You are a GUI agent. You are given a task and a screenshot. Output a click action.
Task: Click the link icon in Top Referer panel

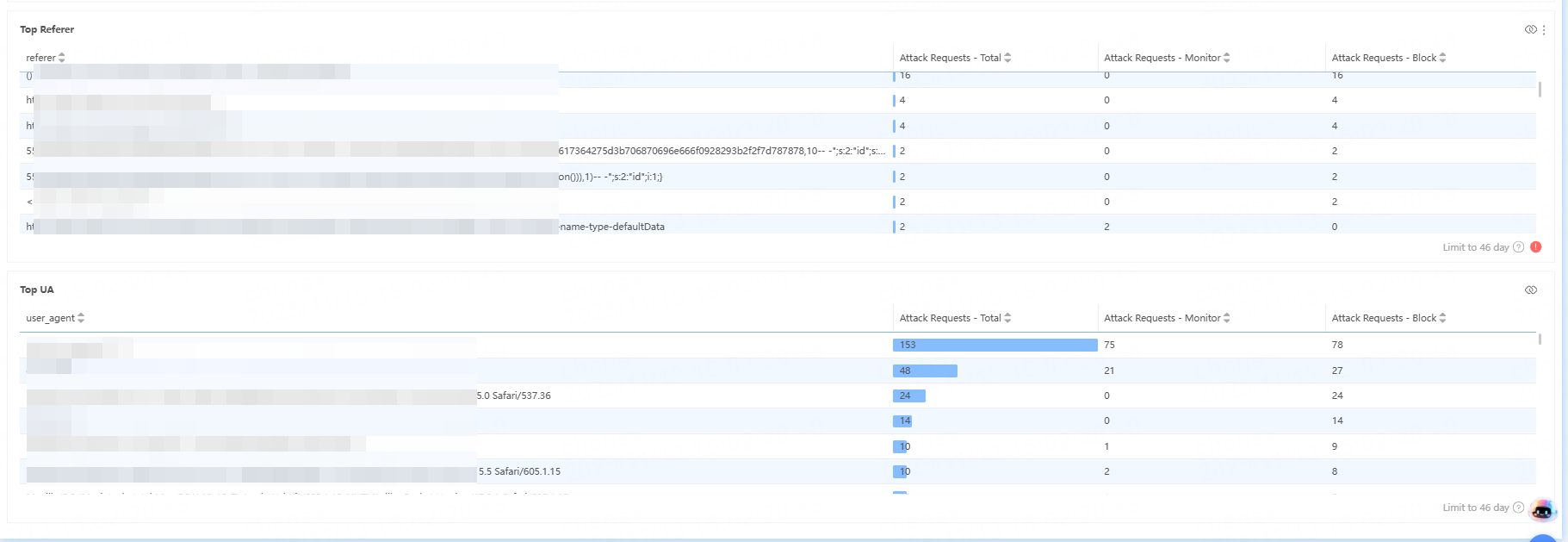1530,29
